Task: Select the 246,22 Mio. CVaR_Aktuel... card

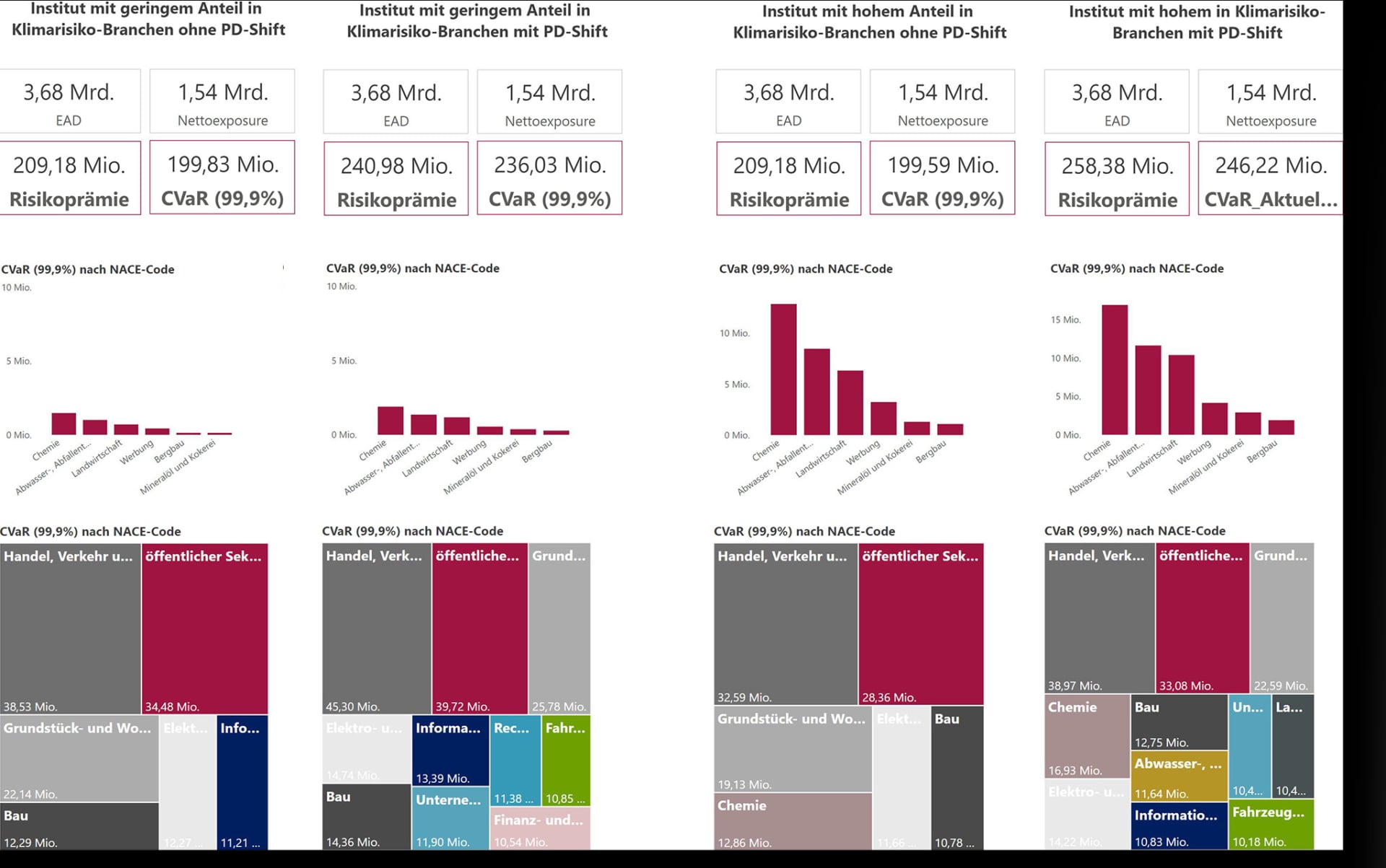Action: coord(1270,179)
